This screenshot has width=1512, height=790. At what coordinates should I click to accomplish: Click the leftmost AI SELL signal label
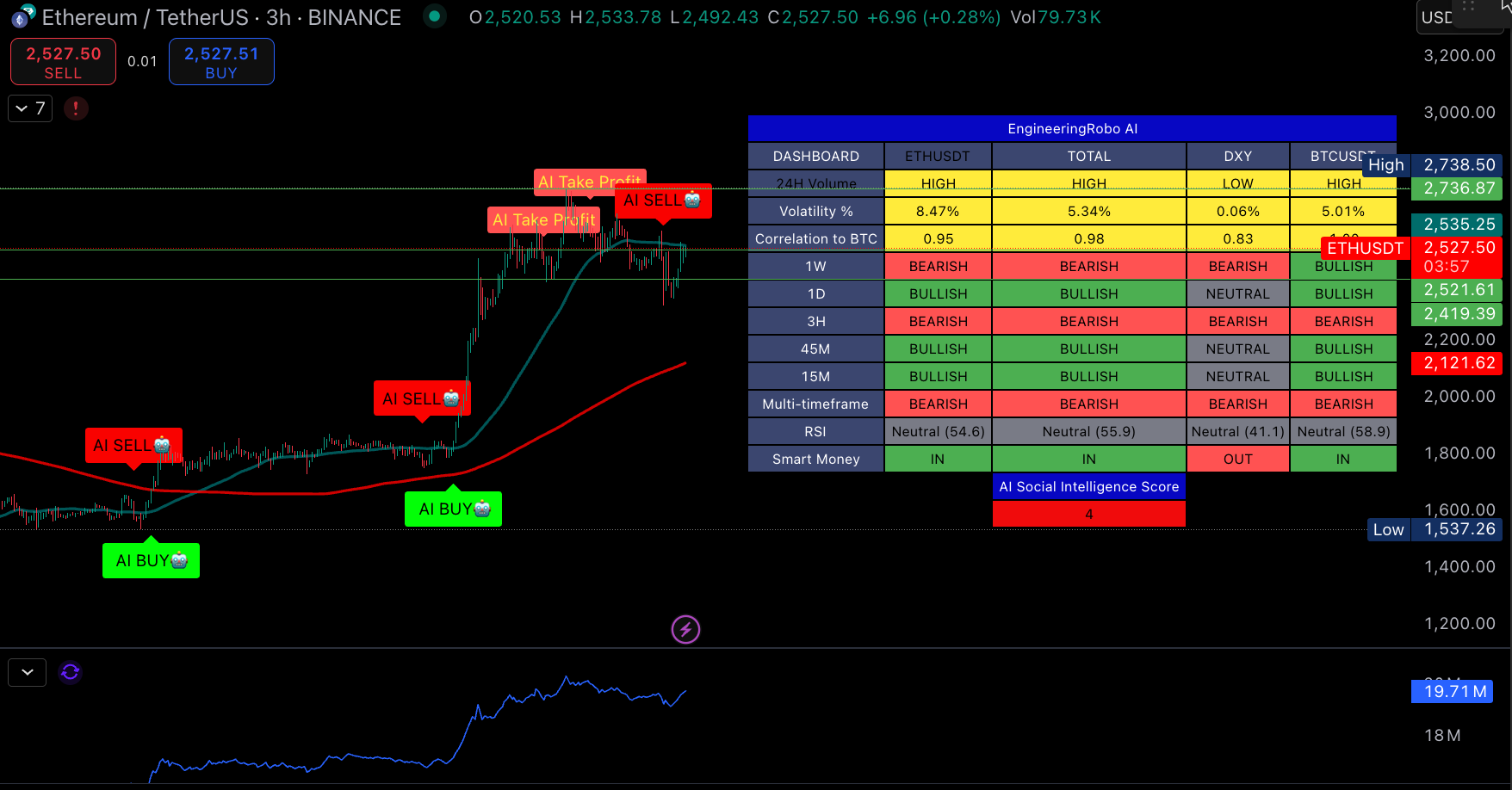pyautogui.click(x=133, y=445)
